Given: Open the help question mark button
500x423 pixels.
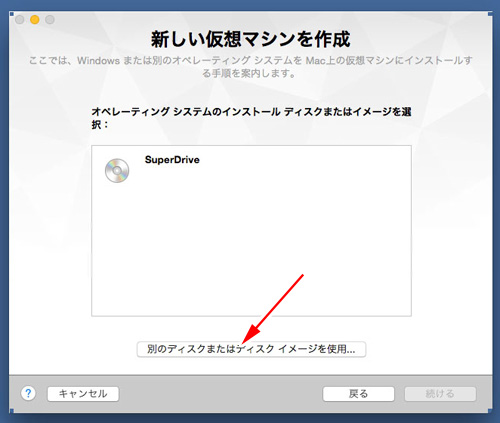Looking at the screenshot, I should point(28,393).
